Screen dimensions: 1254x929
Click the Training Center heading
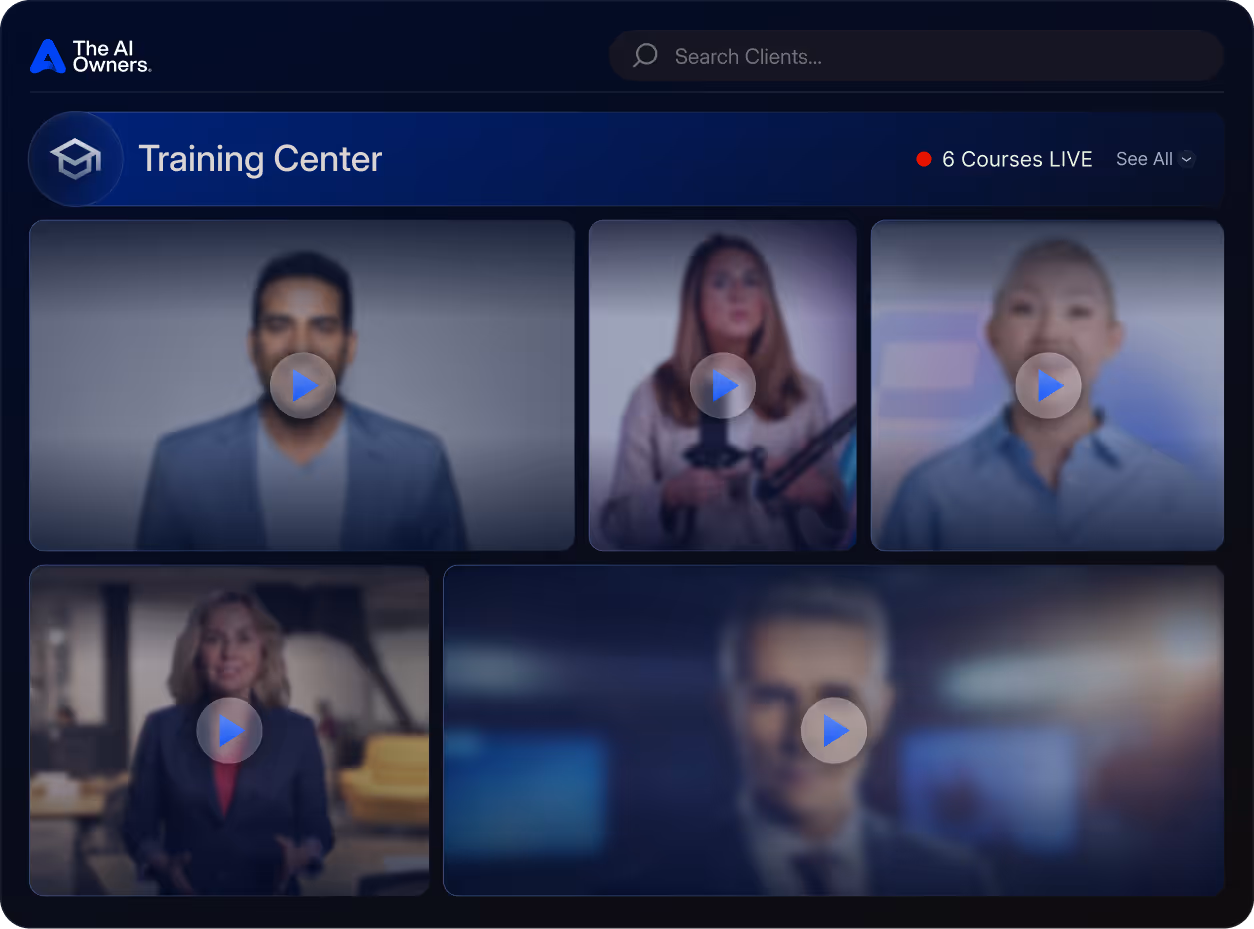pos(260,158)
